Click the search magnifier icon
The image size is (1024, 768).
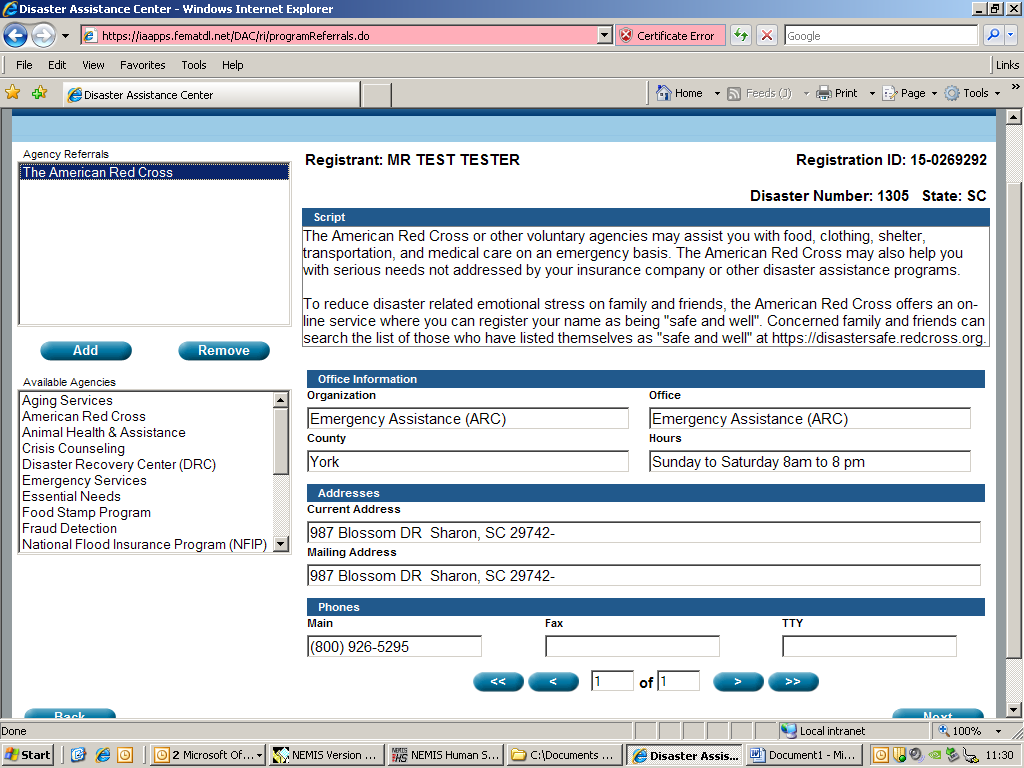[993, 35]
